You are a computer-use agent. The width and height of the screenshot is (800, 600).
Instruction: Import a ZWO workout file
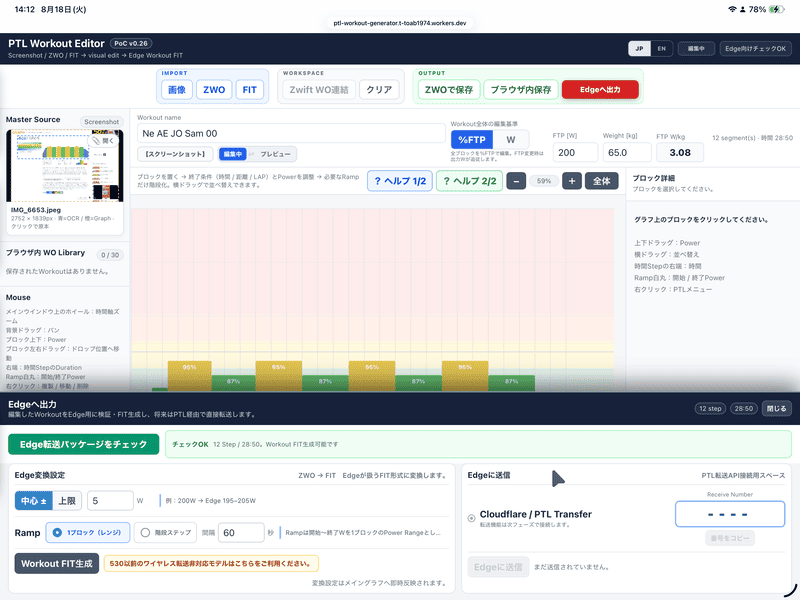pyautogui.click(x=214, y=90)
